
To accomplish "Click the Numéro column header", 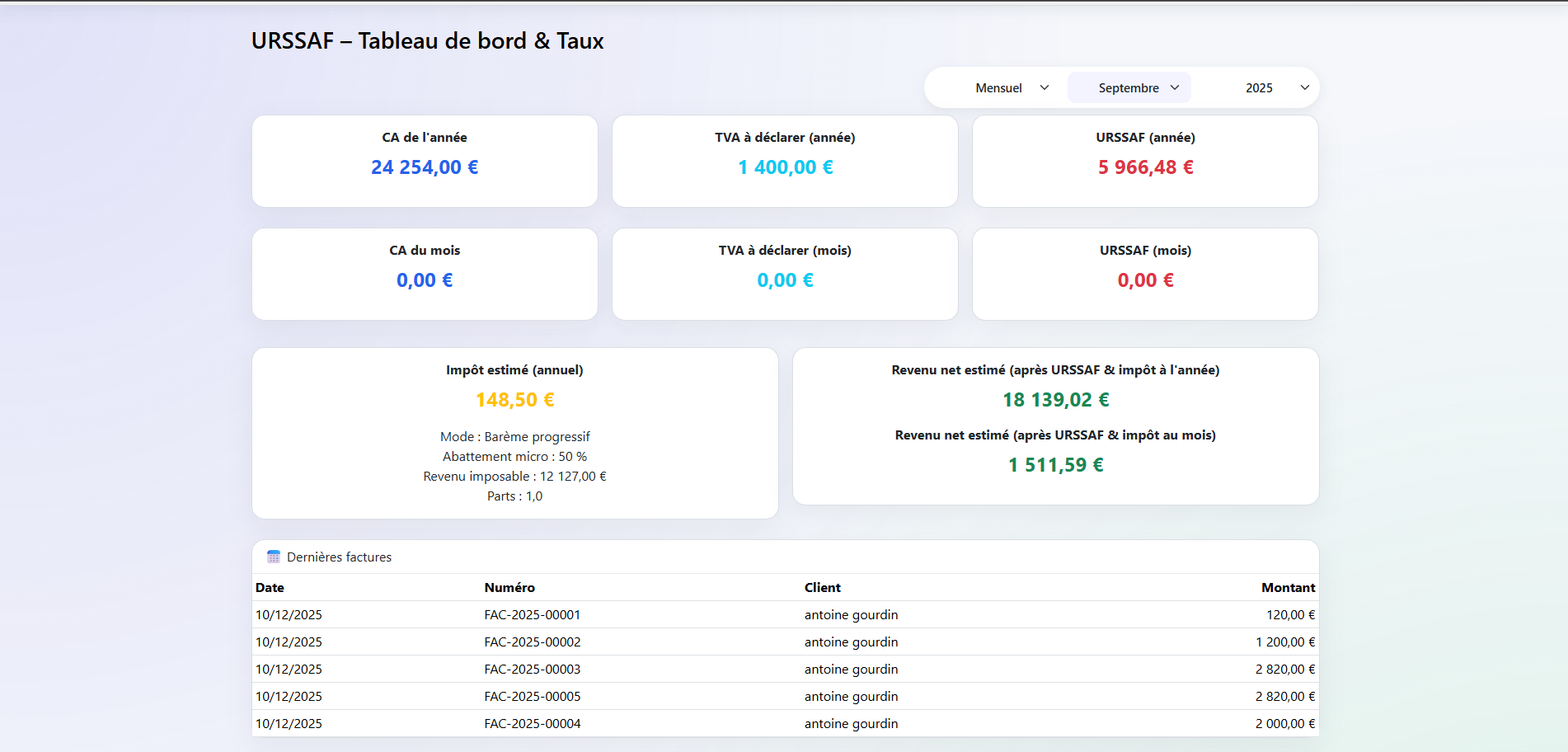I will click(x=509, y=587).
